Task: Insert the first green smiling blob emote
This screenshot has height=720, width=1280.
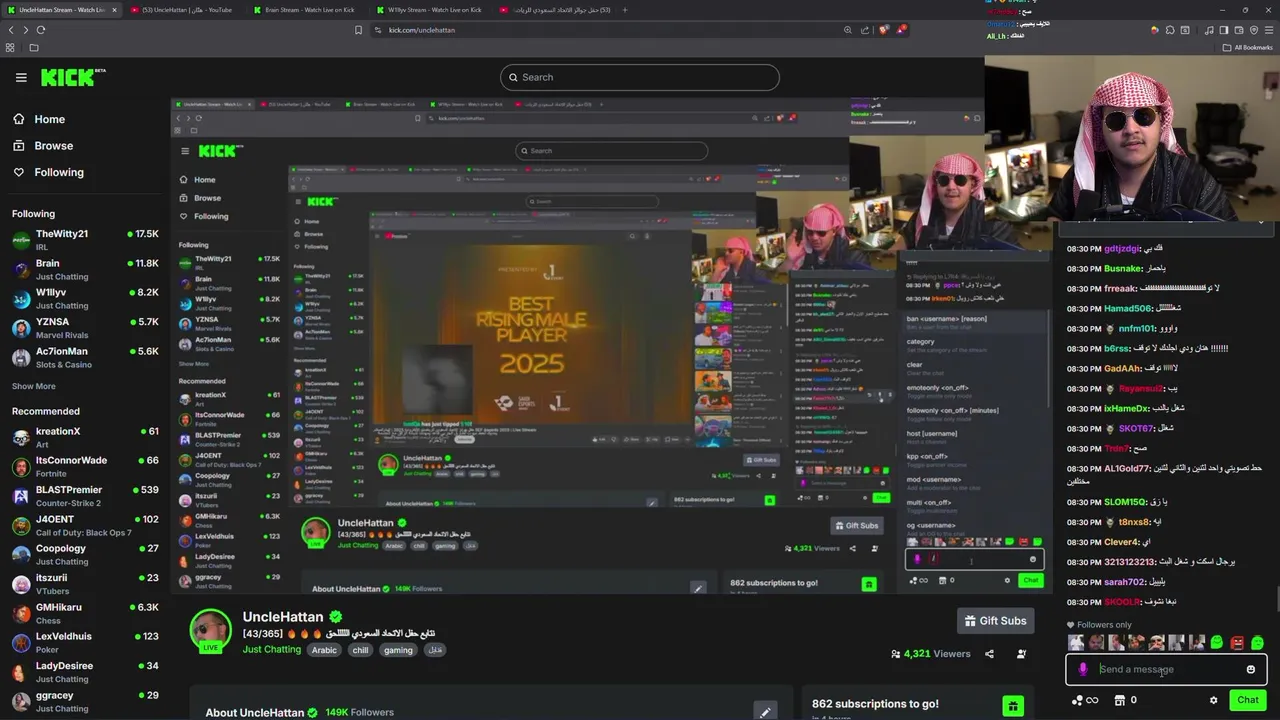Action: [1217, 643]
